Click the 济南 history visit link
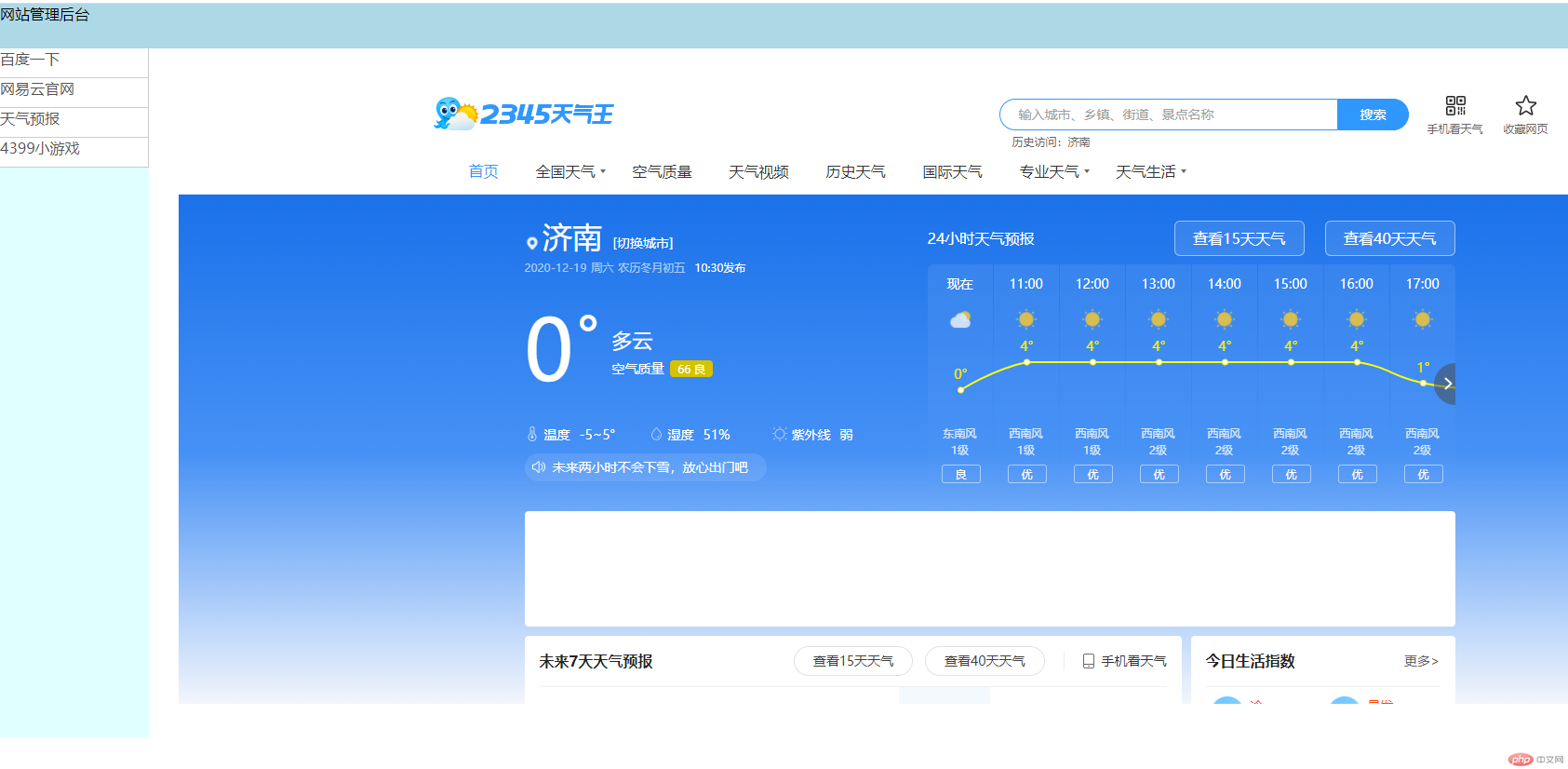1568x769 pixels. (1079, 142)
